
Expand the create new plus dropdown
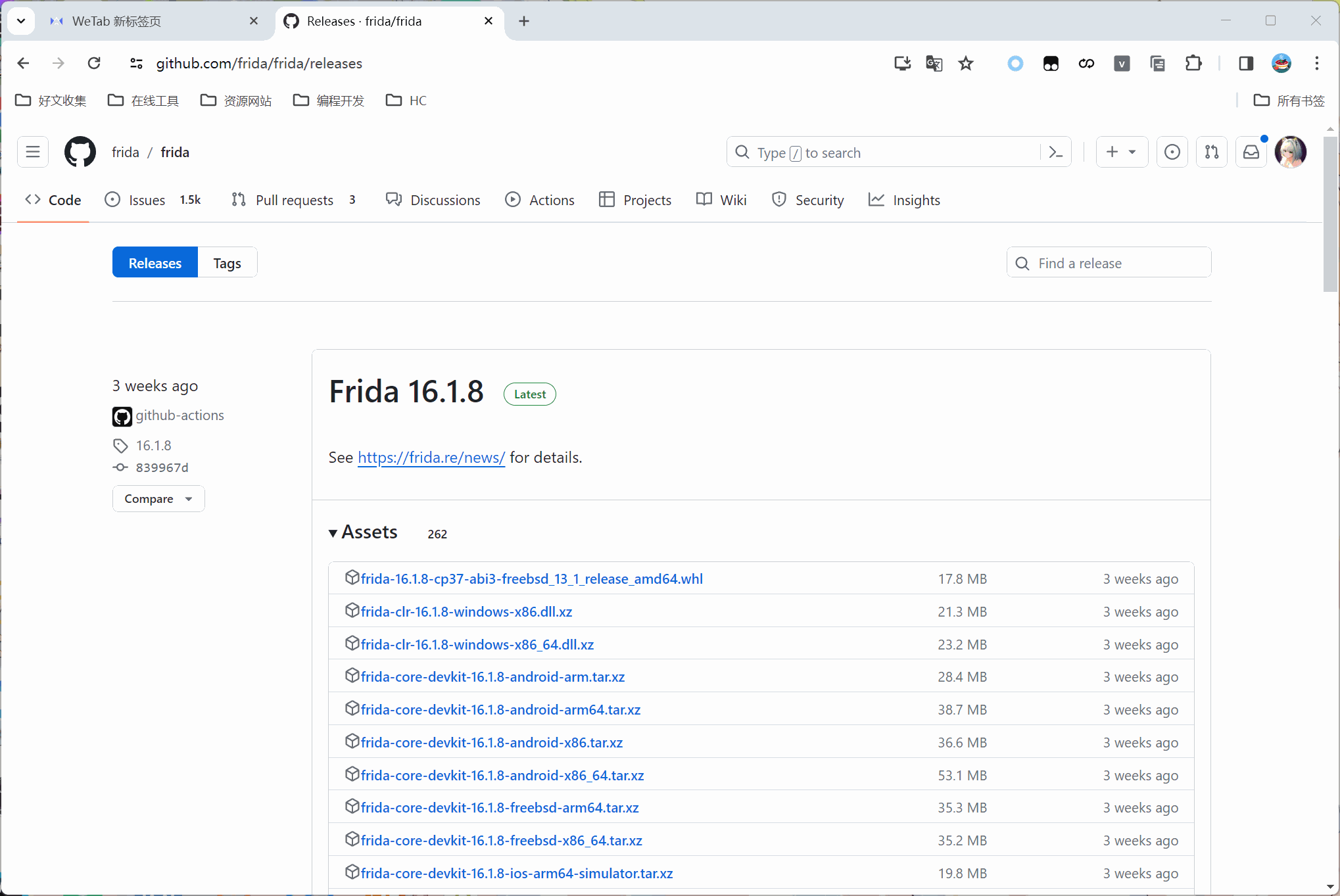(1121, 153)
